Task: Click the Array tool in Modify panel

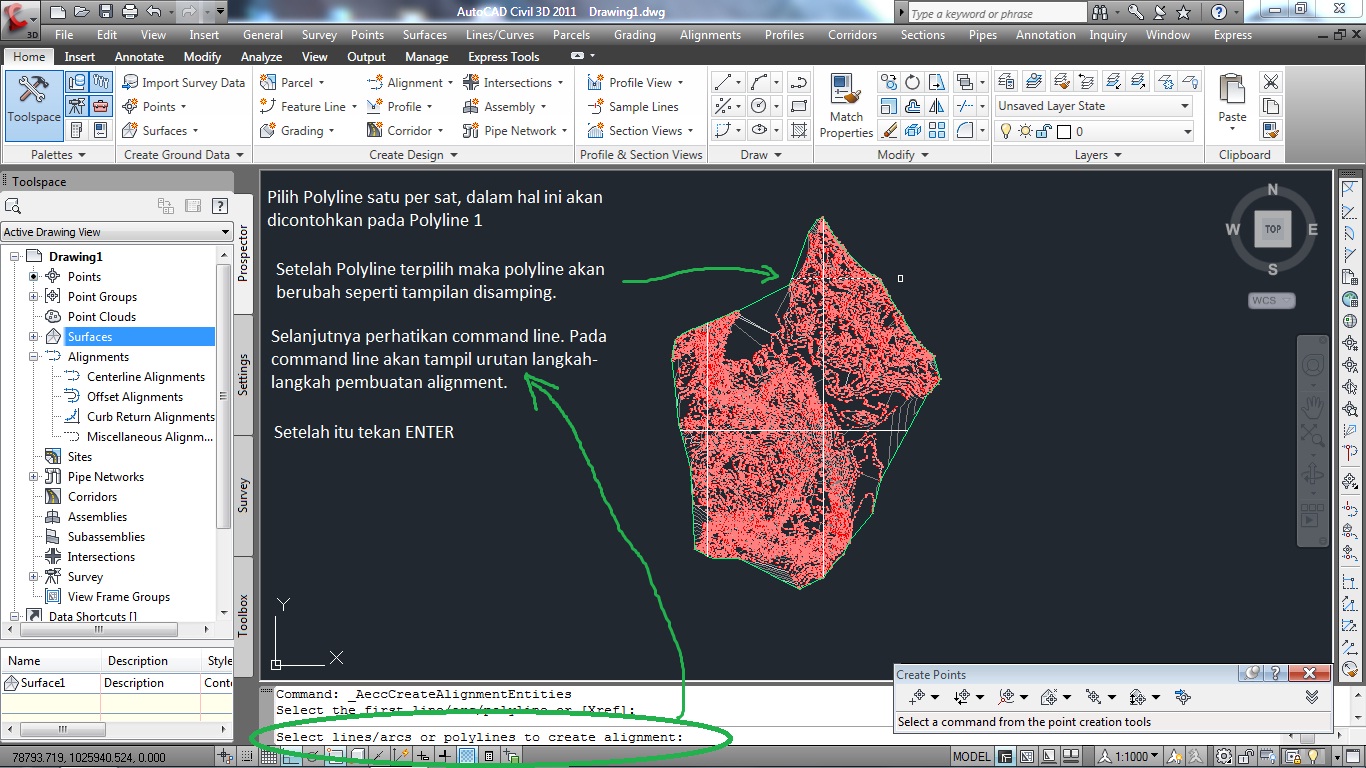Action: [937, 130]
